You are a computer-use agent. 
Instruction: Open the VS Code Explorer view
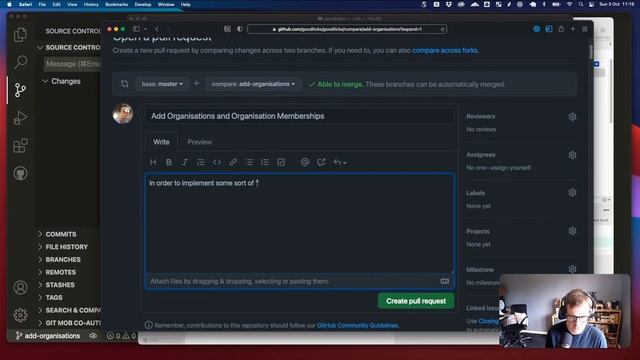pos(20,35)
